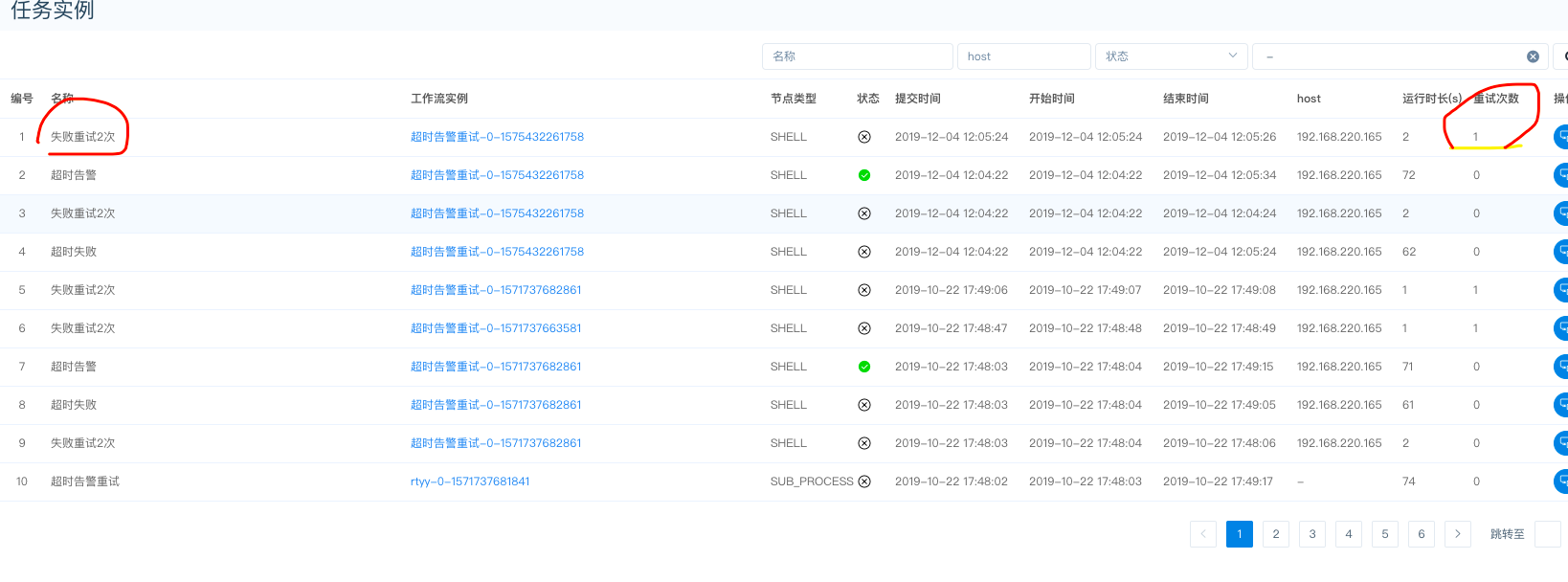This screenshot has width=1568, height=582.
Task: Click the green success status icon in row 7
Action: click(864, 367)
